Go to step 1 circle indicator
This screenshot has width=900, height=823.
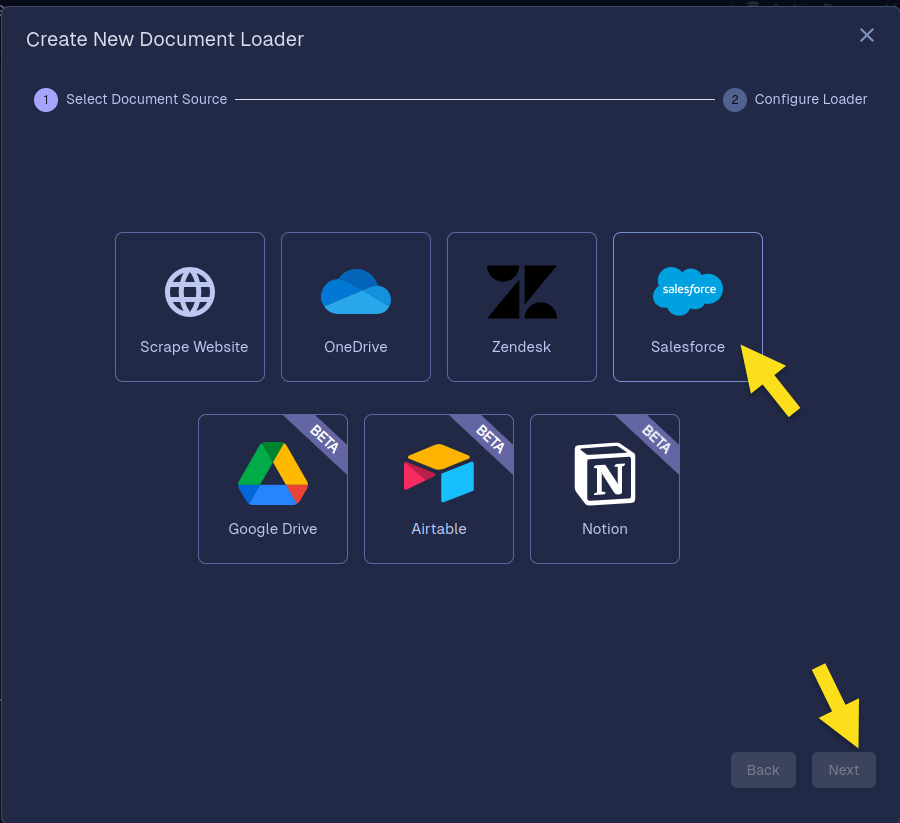46,100
